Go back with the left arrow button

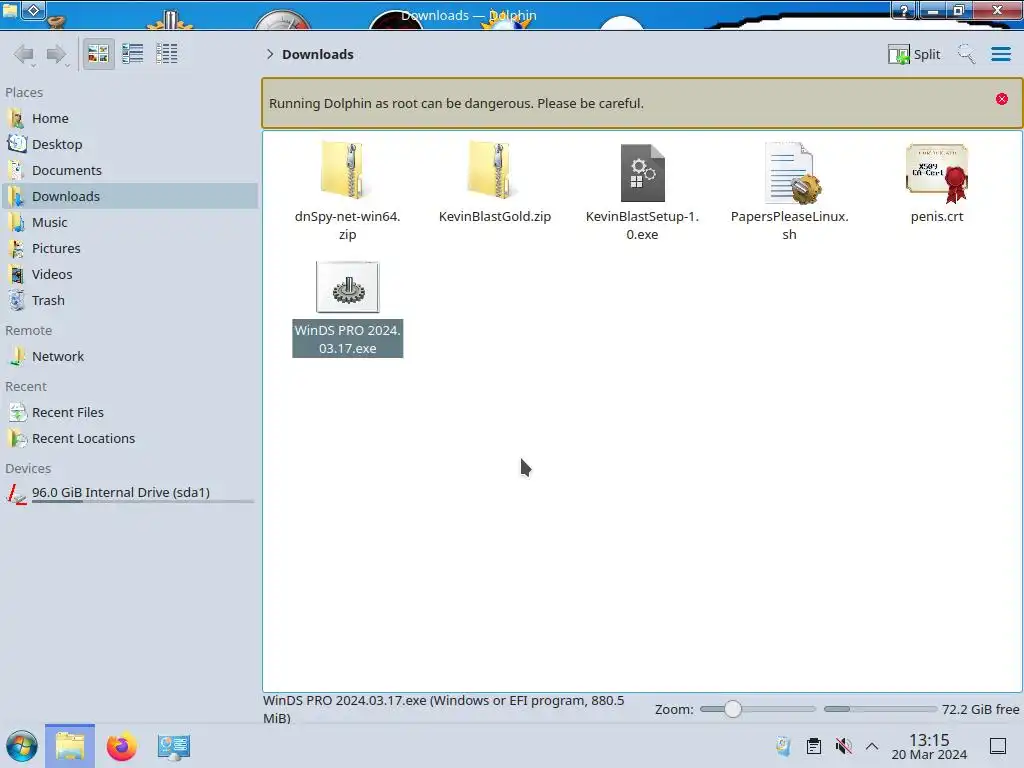(24, 54)
